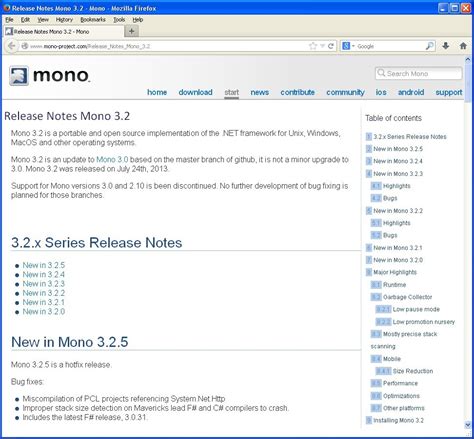The width and height of the screenshot is (474, 439).
Task: Open the android navigation link
Action: pyautogui.click(x=411, y=92)
